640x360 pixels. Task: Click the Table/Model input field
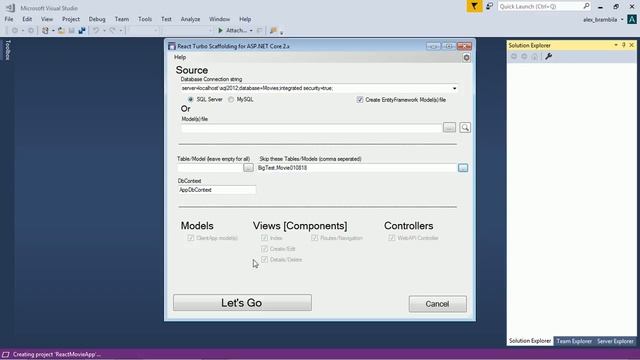tap(210, 168)
